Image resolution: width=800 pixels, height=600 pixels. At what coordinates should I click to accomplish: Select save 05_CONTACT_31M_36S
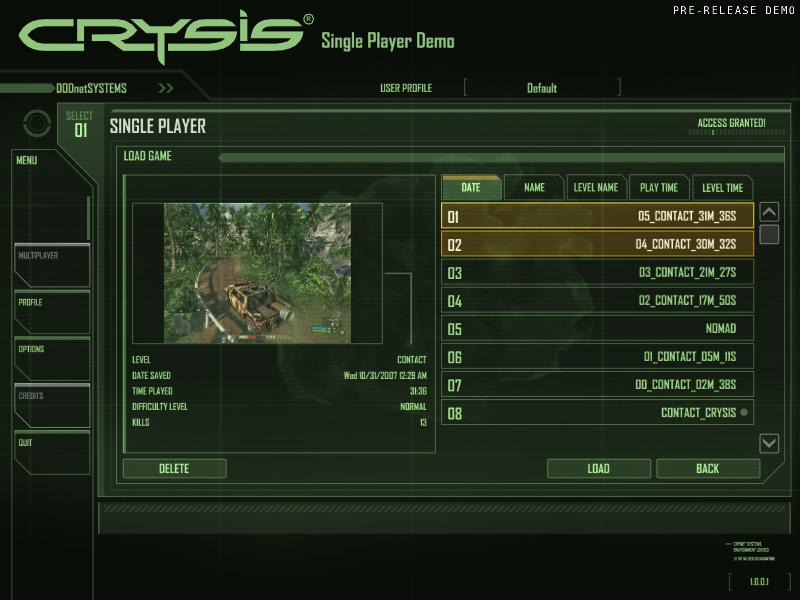click(x=597, y=216)
